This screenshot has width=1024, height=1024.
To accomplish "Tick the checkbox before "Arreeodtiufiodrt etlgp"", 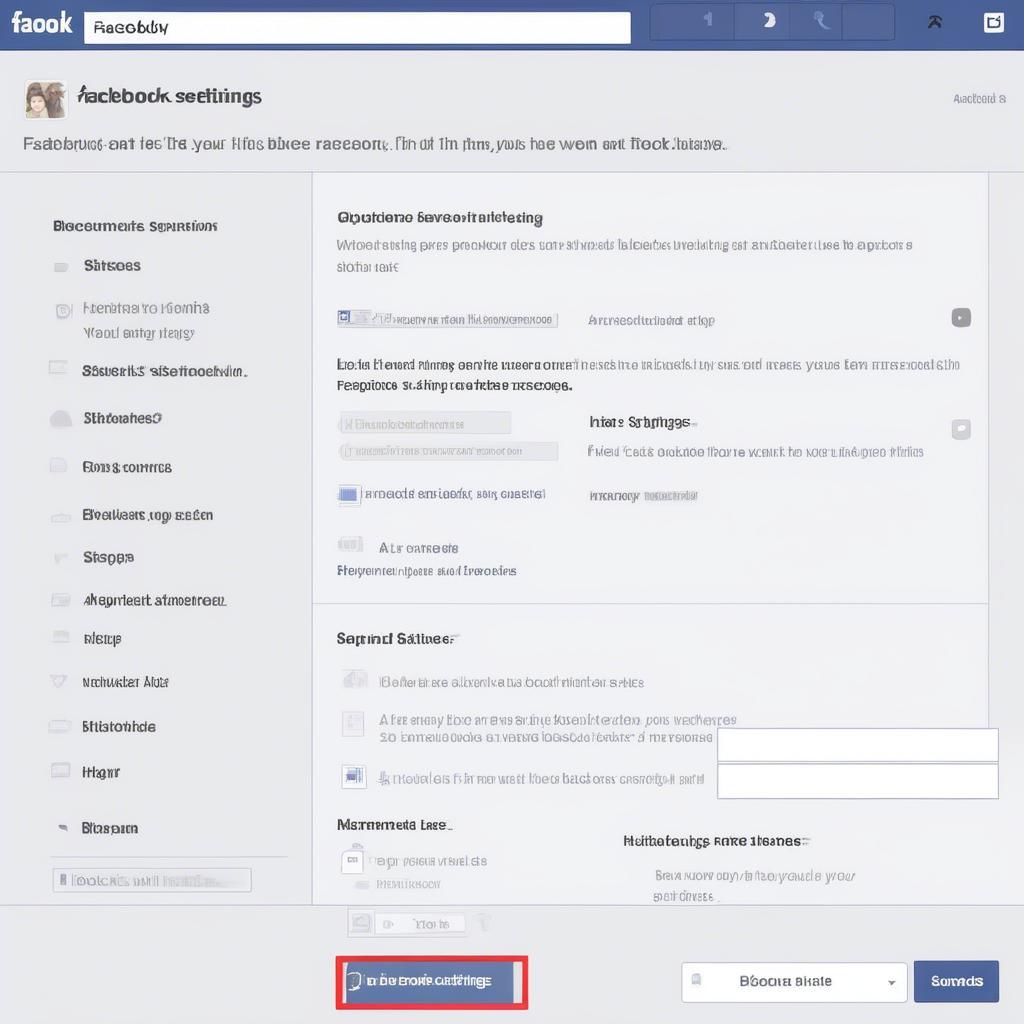I will point(344,317).
